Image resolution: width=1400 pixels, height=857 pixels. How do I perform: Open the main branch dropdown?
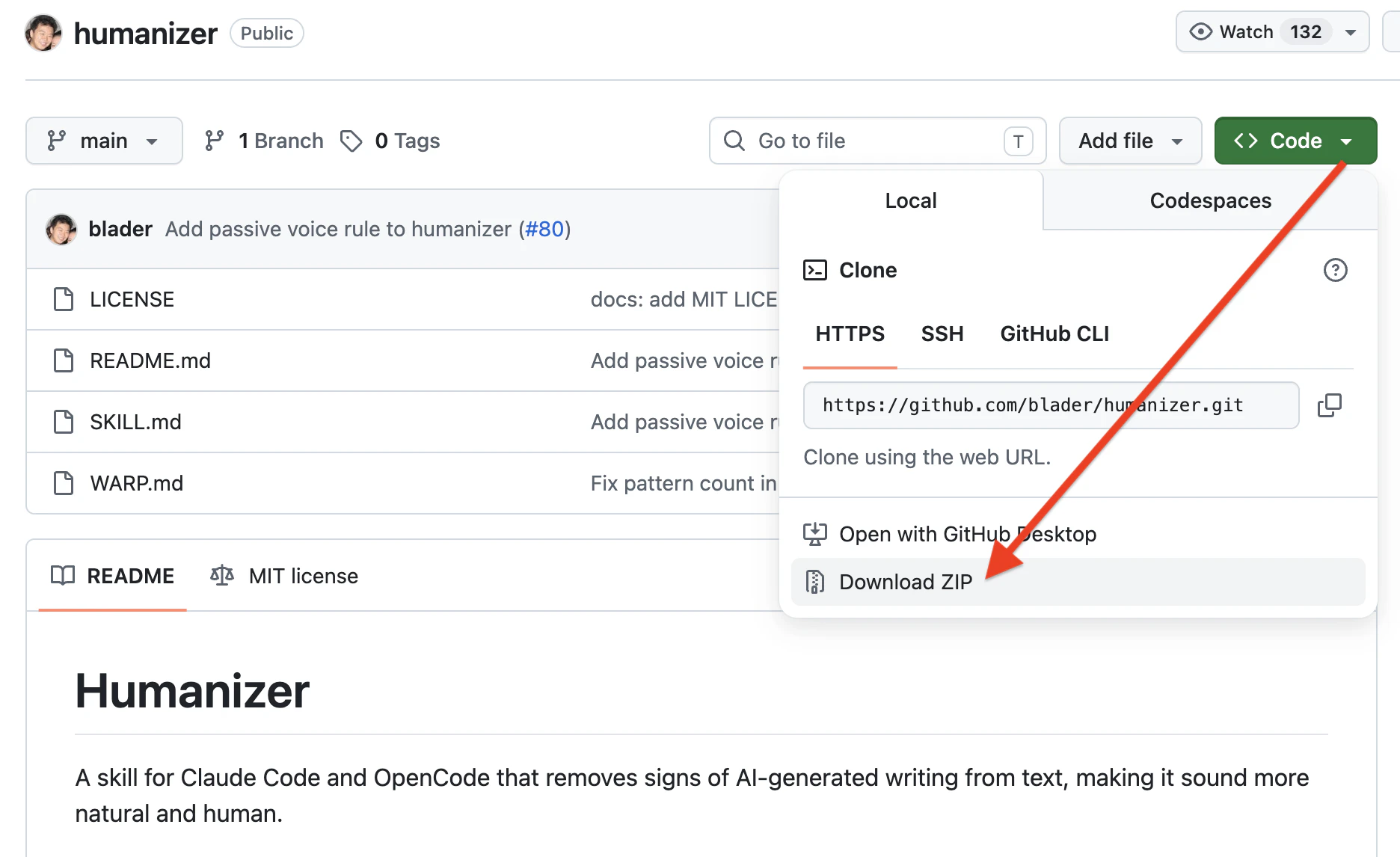(104, 140)
